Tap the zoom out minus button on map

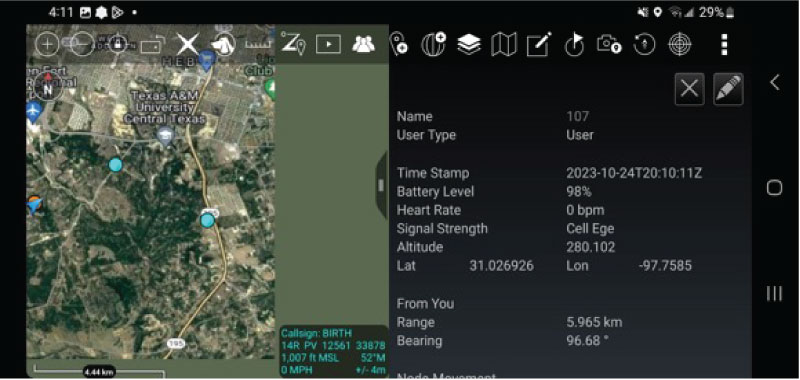pos(82,44)
